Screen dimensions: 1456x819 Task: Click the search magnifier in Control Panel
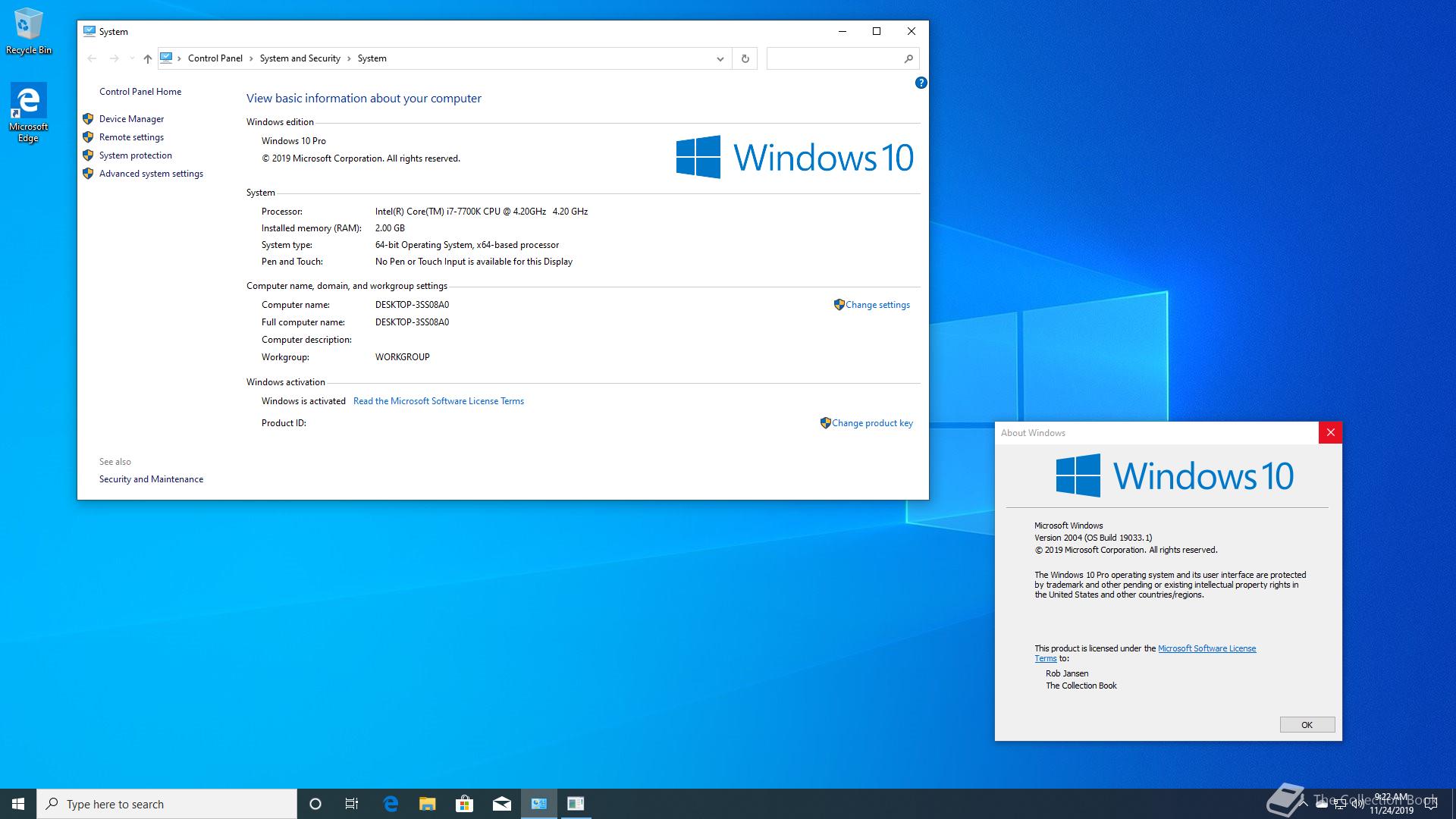tap(908, 58)
